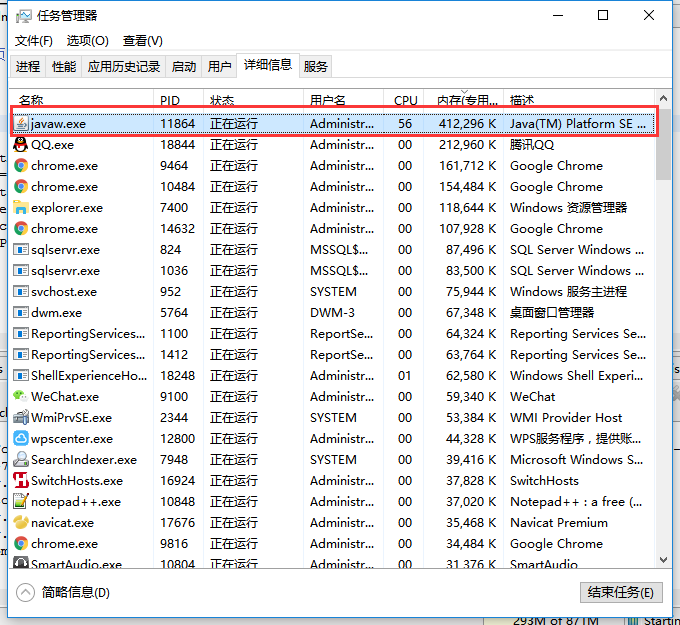Viewport: 680px width, 625px height.
Task: Open the 文件(F) menu
Action: 34,41
